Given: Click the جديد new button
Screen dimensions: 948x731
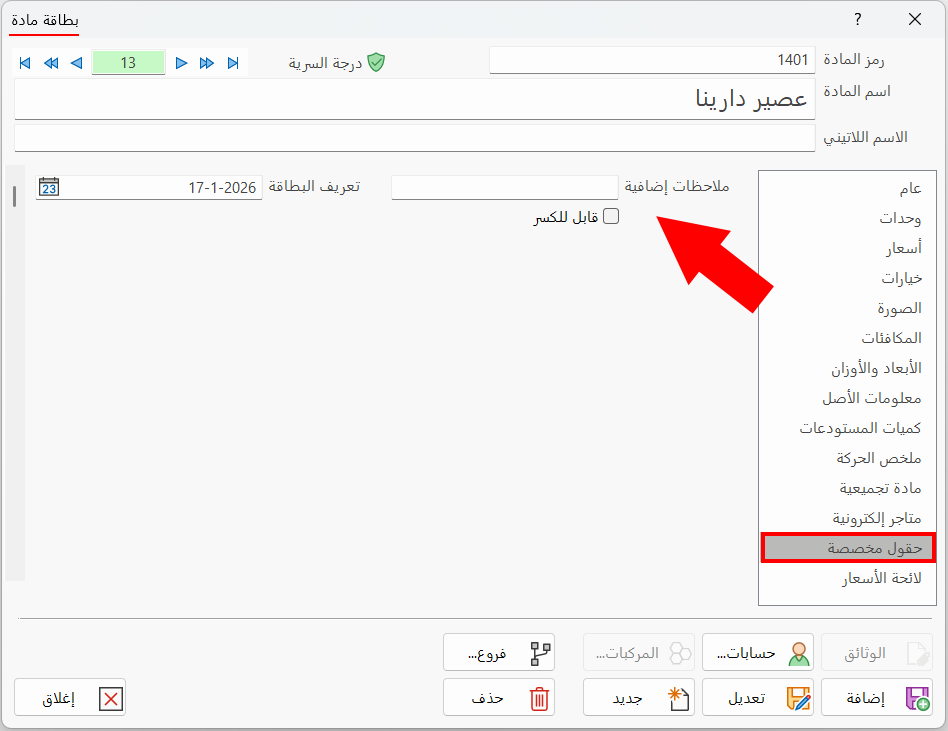Looking at the screenshot, I should pyautogui.click(x=638, y=697).
